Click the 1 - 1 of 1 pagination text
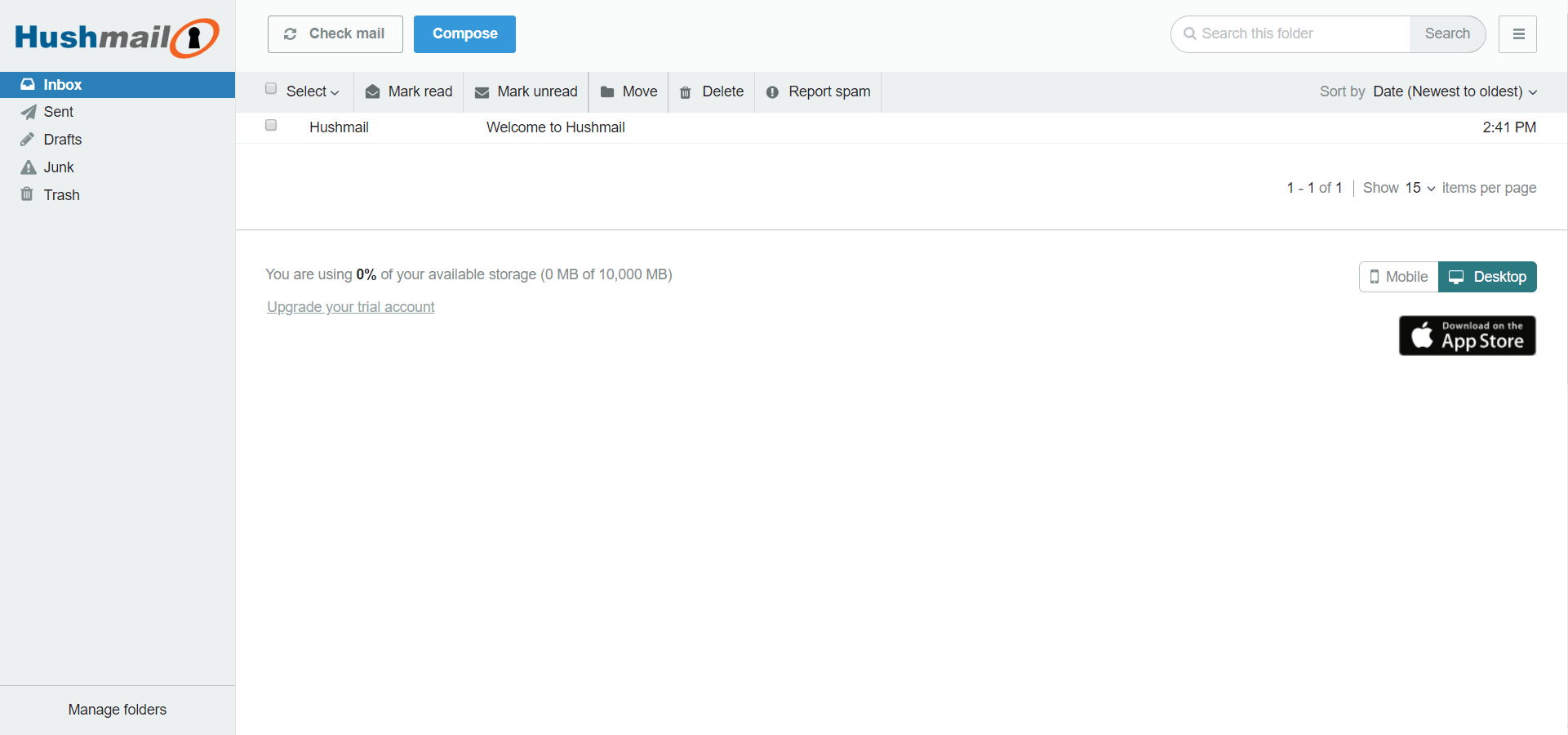The image size is (1568, 735). [1314, 188]
